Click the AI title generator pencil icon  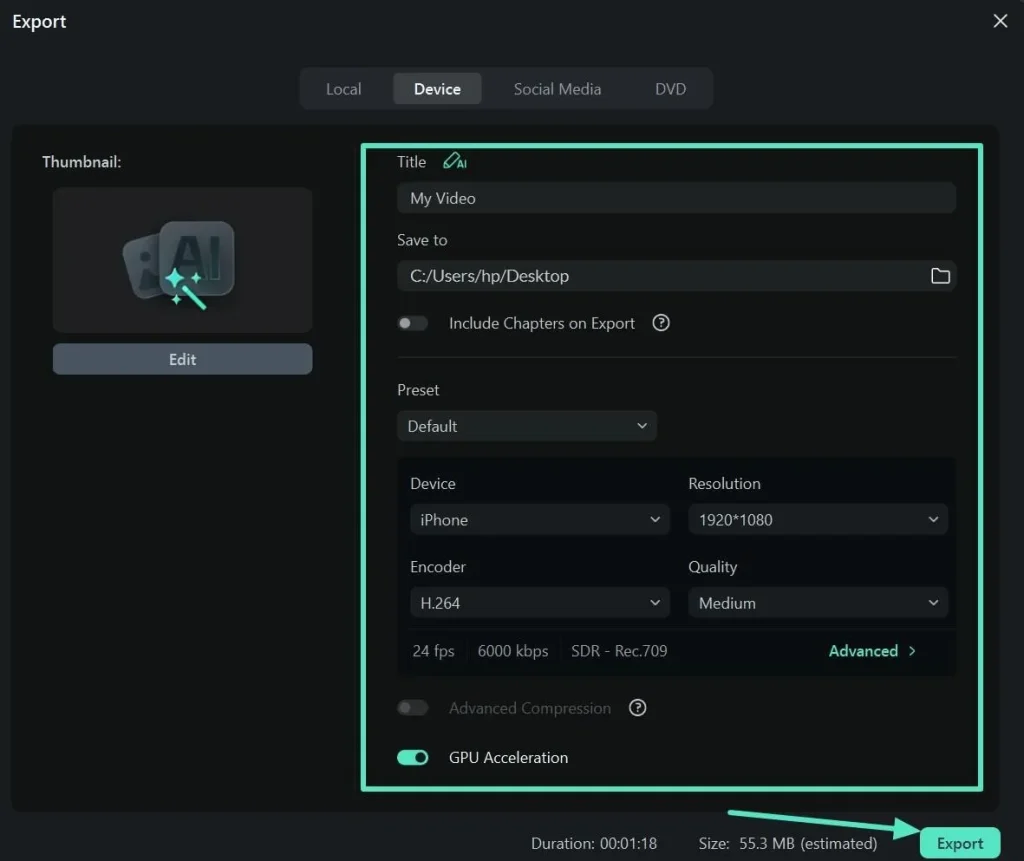(455, 161)
